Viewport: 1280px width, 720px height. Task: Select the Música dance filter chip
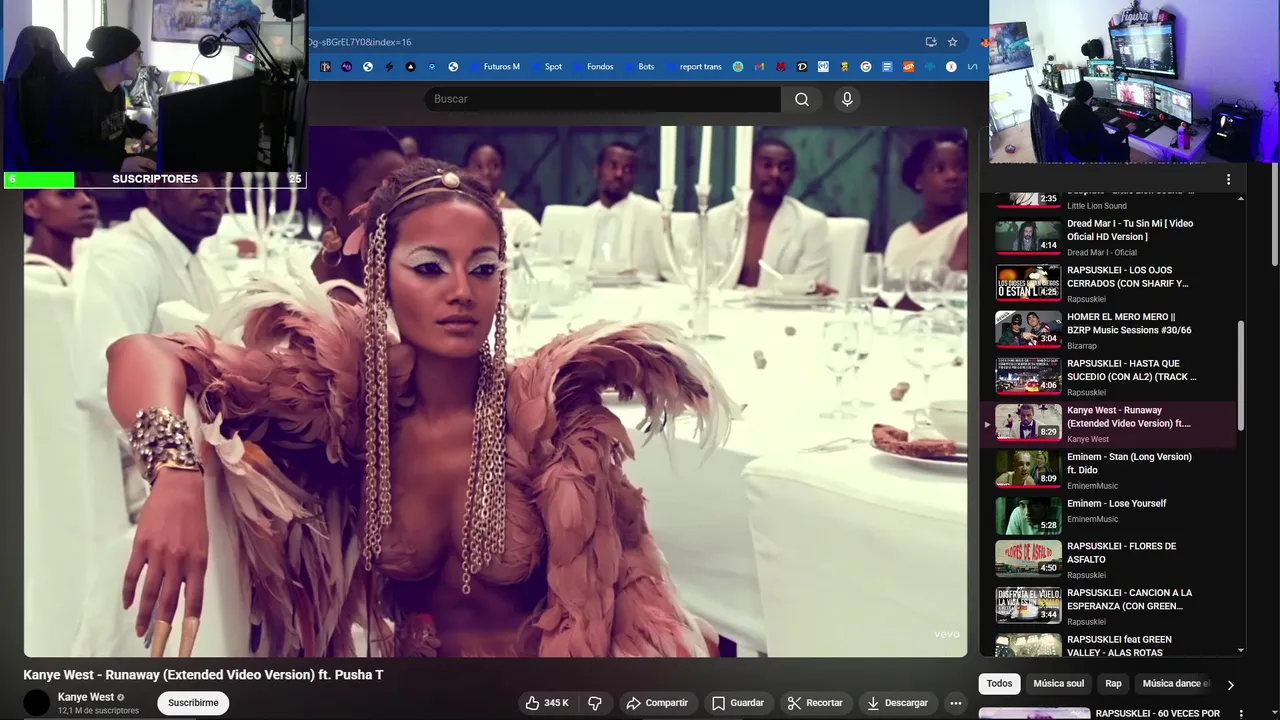coord(1176,684)
